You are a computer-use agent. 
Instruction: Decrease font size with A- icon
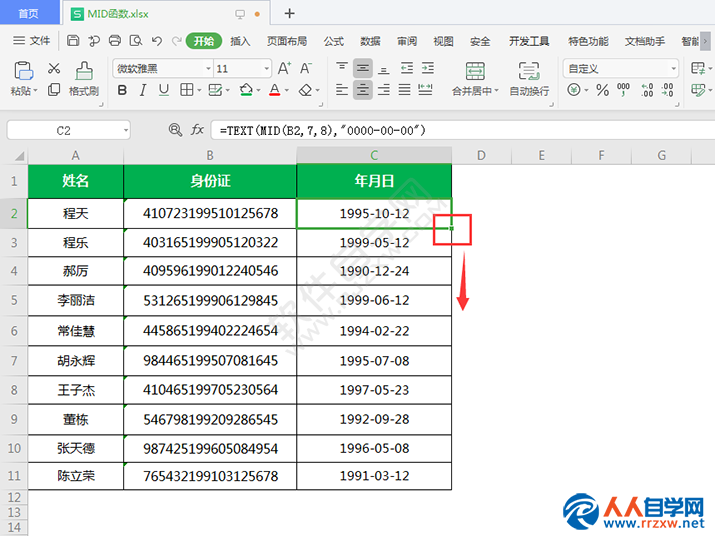click(306, 68)
